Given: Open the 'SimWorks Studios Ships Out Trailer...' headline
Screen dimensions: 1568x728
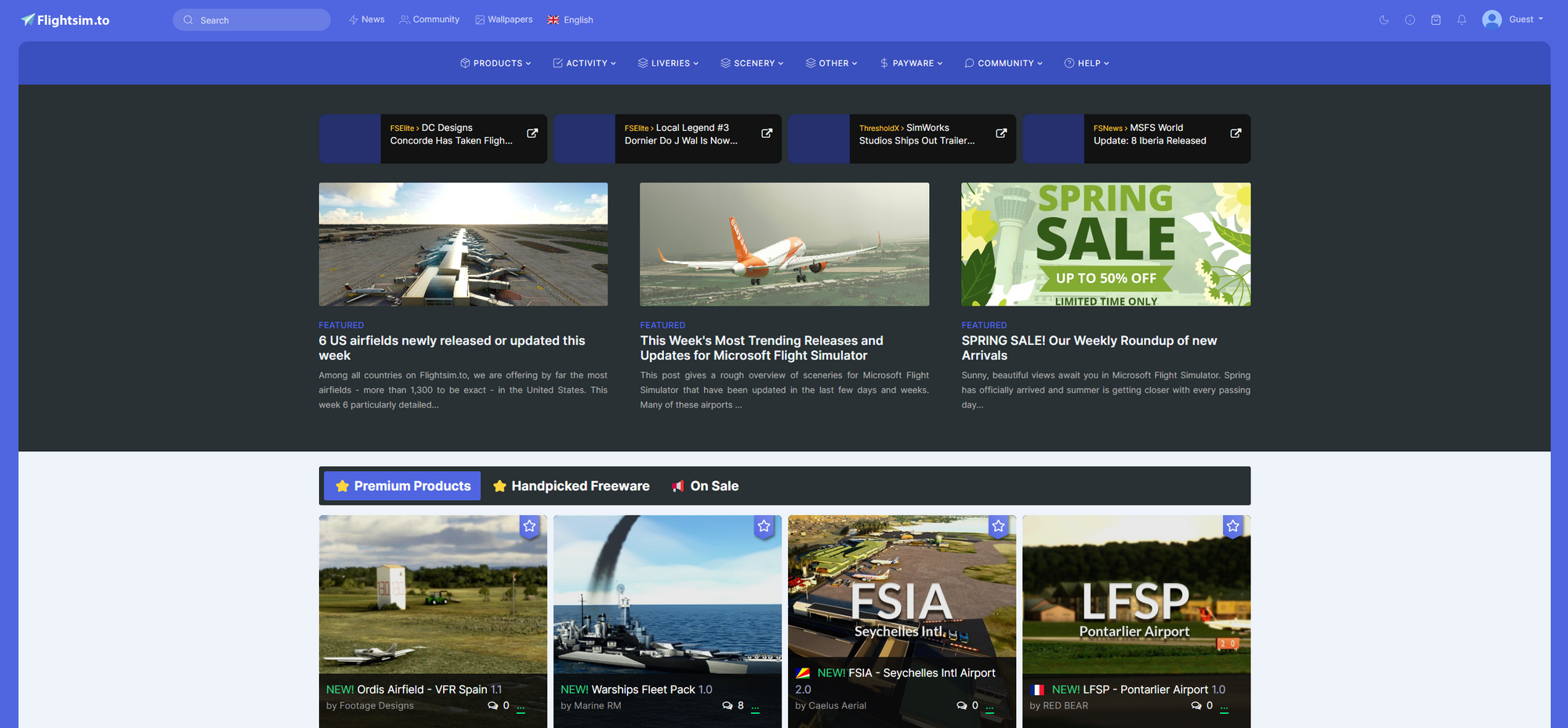Looking at the screenshot, I should point(917,134).
